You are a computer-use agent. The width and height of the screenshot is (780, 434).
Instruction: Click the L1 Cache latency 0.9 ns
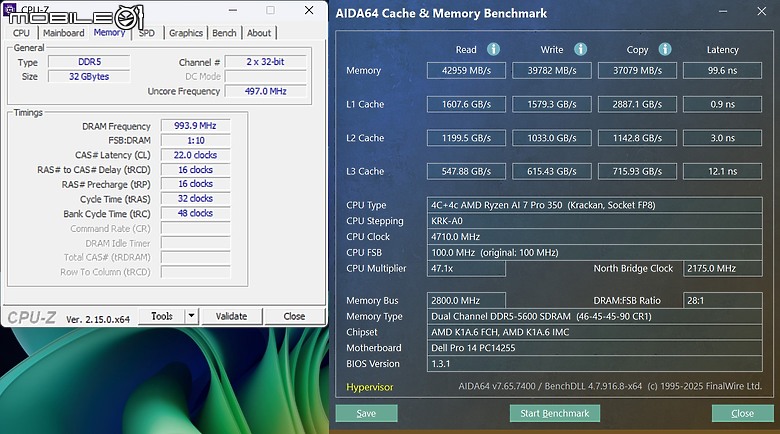pos(722,105)
